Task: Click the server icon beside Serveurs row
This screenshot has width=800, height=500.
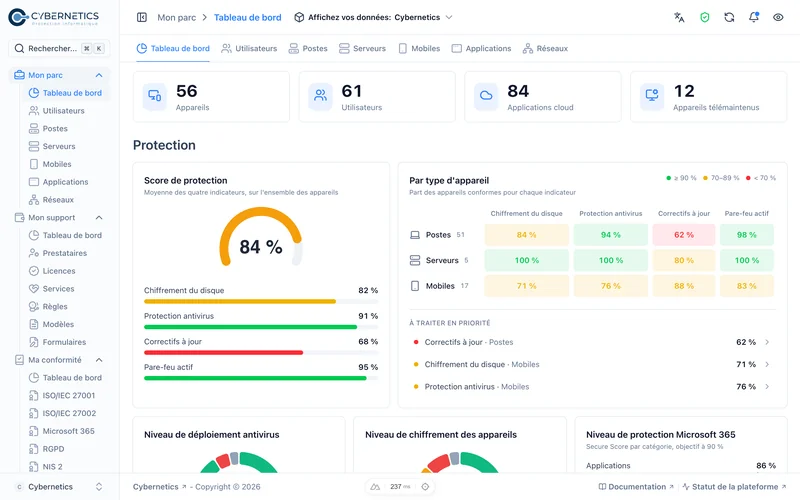Action: 415,260
